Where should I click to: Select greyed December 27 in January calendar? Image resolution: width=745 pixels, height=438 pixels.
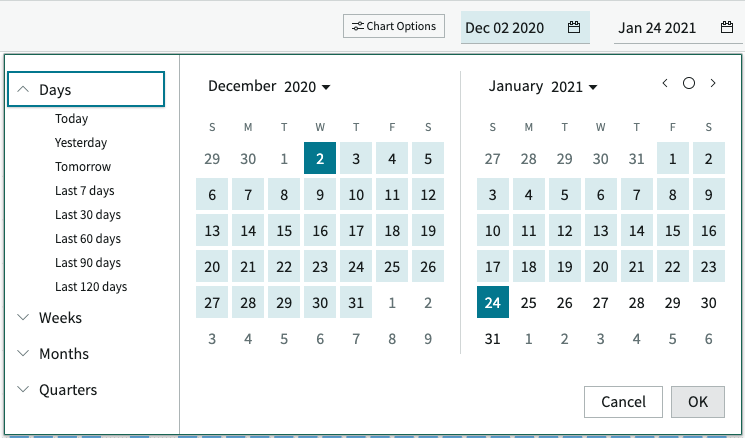(493, 158)
